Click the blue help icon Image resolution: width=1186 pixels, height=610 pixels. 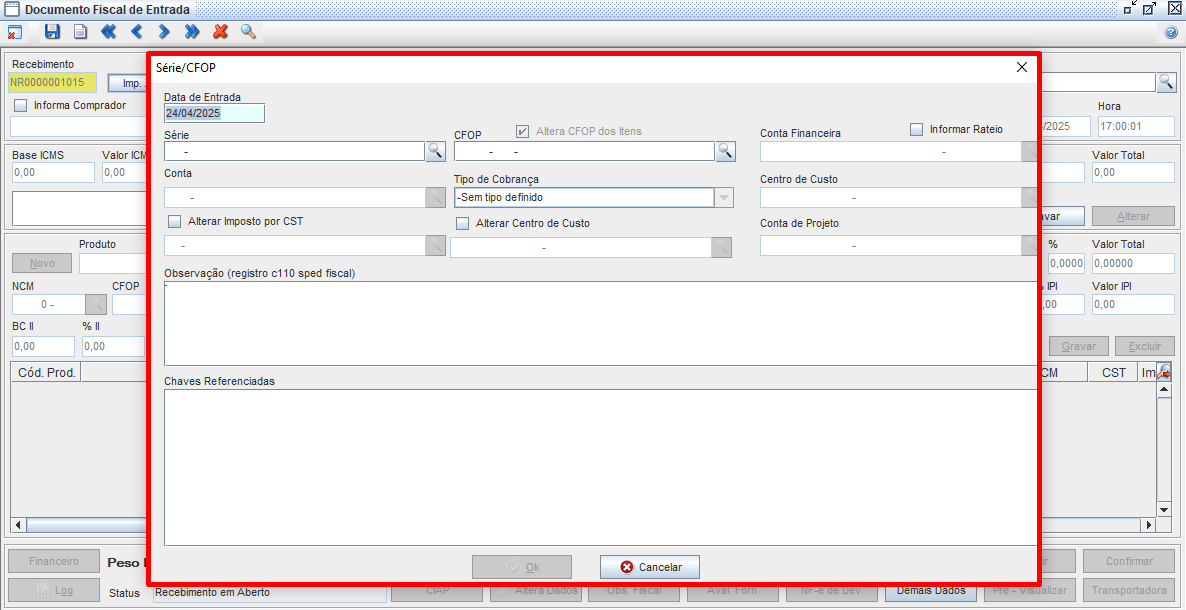pos(1171,33)
